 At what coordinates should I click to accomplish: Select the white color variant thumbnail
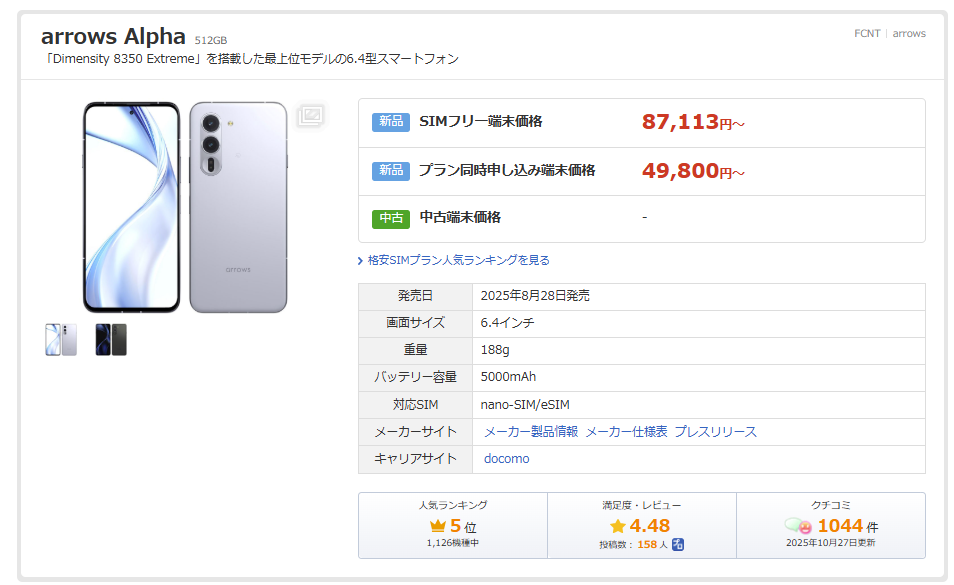(x=61, y=340)
